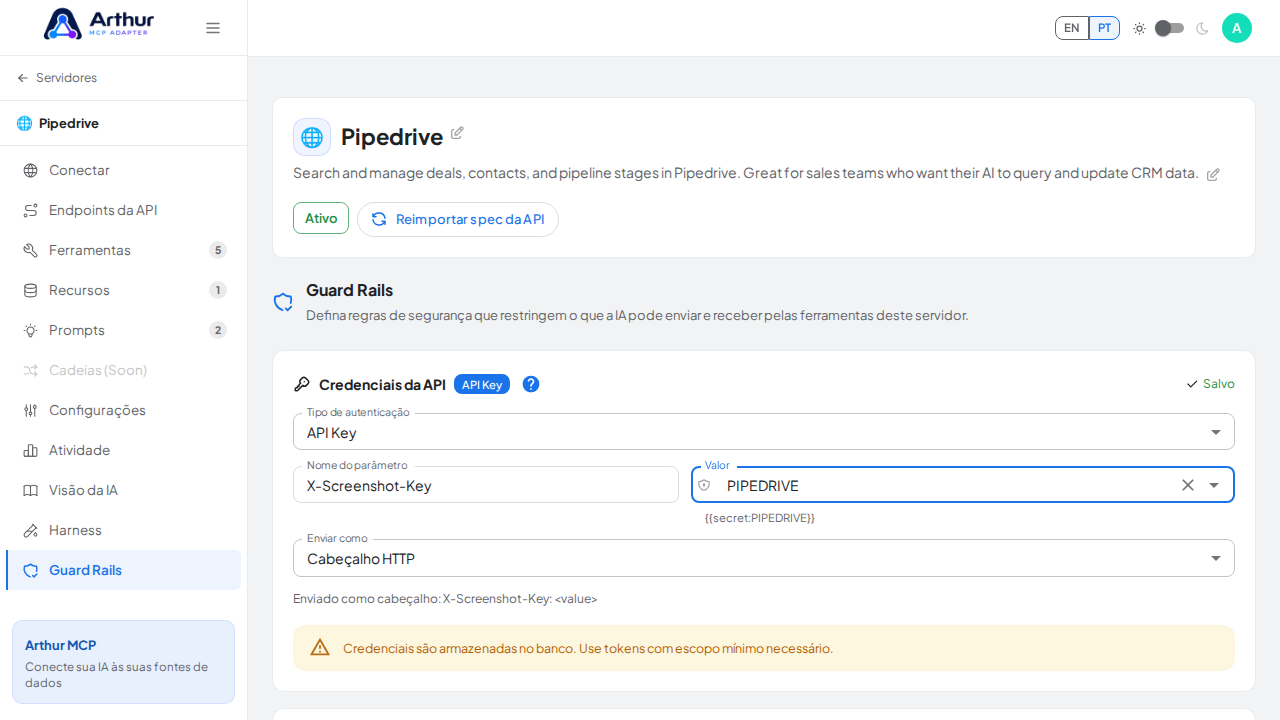This screenshot has width=1280, height=720.
Task: Click the globe icon beside Pipedrive in sidebar
Action: tap(24, 123)
